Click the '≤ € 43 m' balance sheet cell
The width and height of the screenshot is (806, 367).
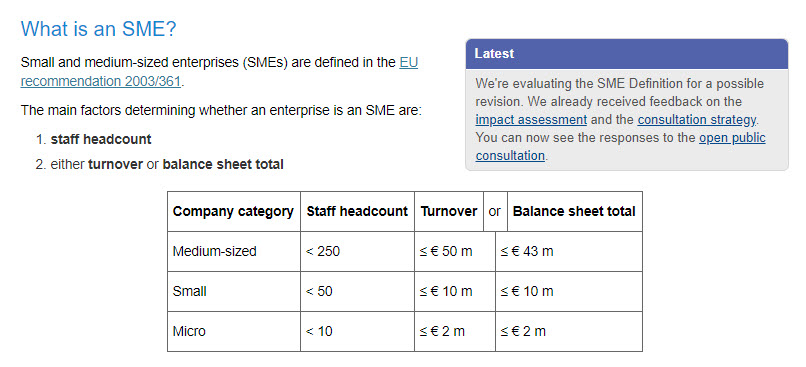[569, 251]
